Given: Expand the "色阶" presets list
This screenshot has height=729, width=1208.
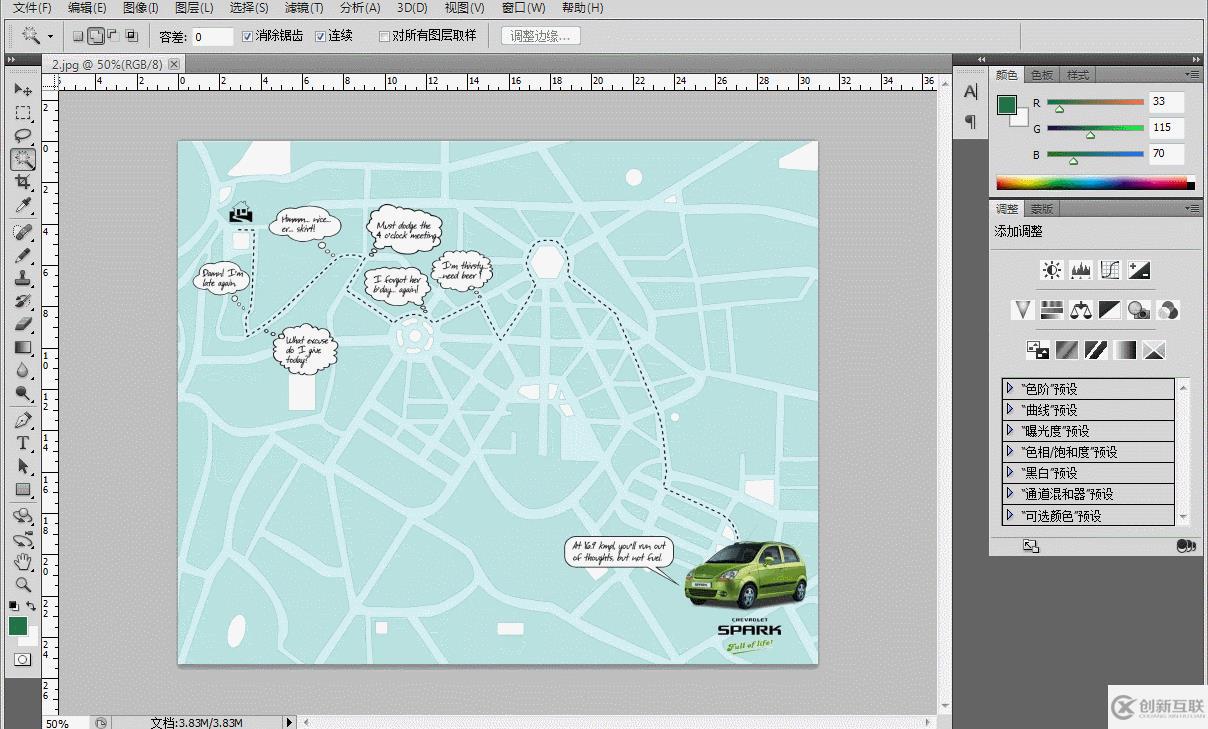Looking at the screenshot, I should coord(1011,388).
